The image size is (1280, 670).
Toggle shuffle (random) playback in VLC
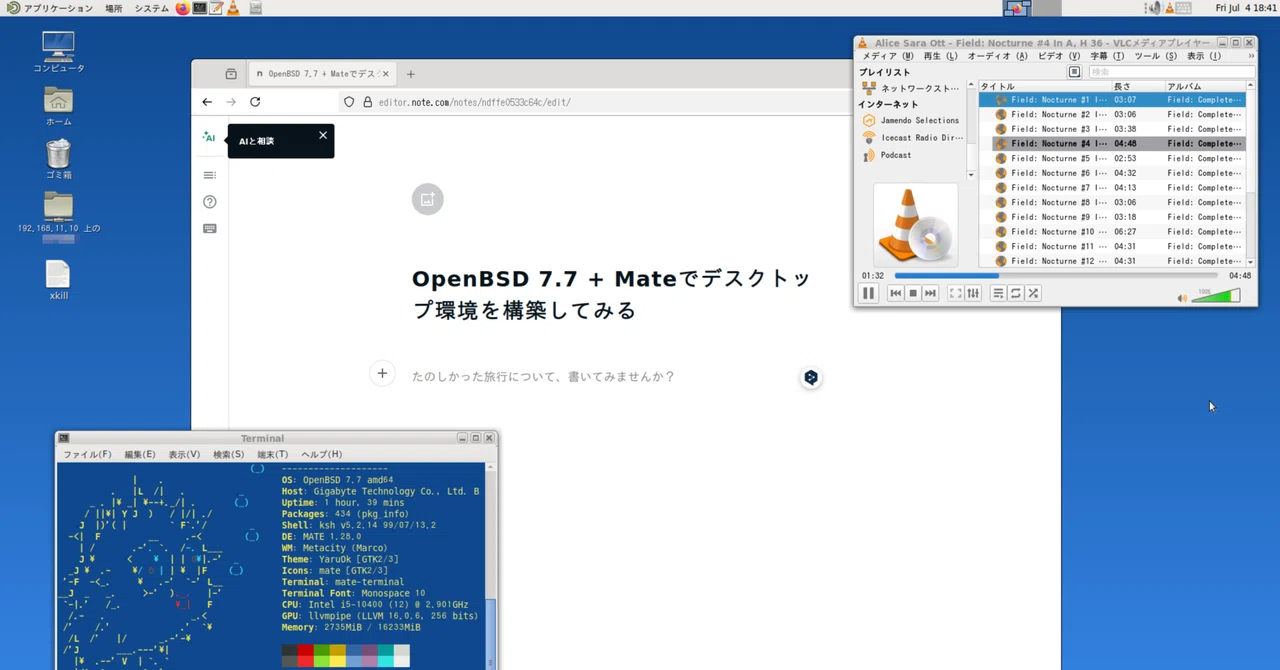tap(1033, 293)
